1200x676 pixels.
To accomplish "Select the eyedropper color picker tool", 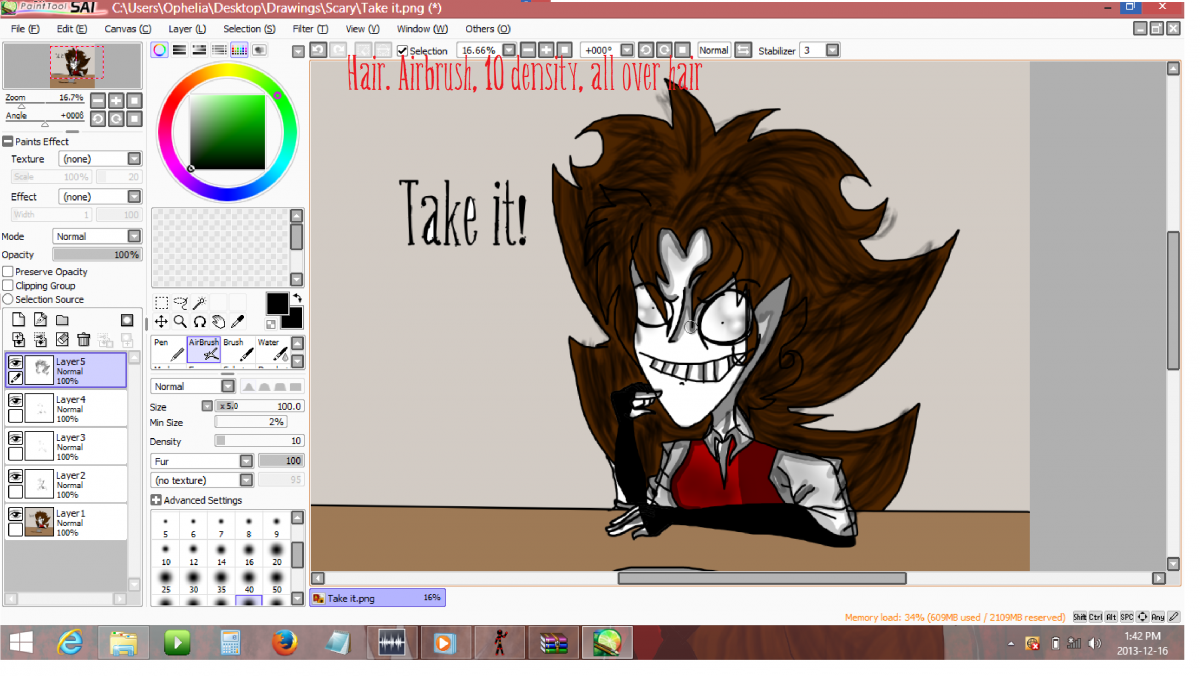I will pos(237,321).
